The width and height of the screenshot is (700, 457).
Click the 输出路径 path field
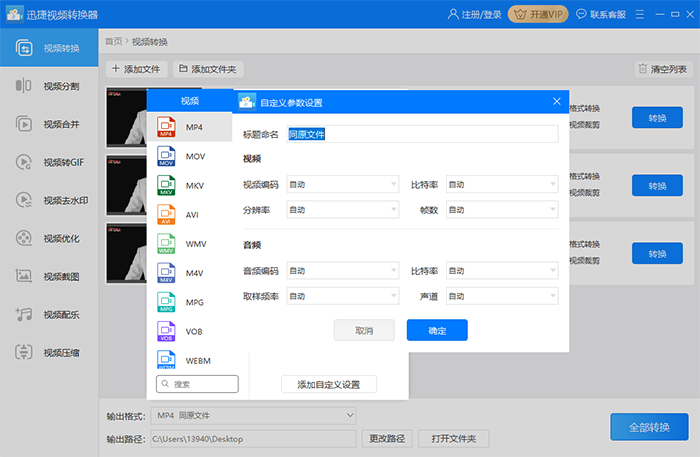[x=253, y=439]
